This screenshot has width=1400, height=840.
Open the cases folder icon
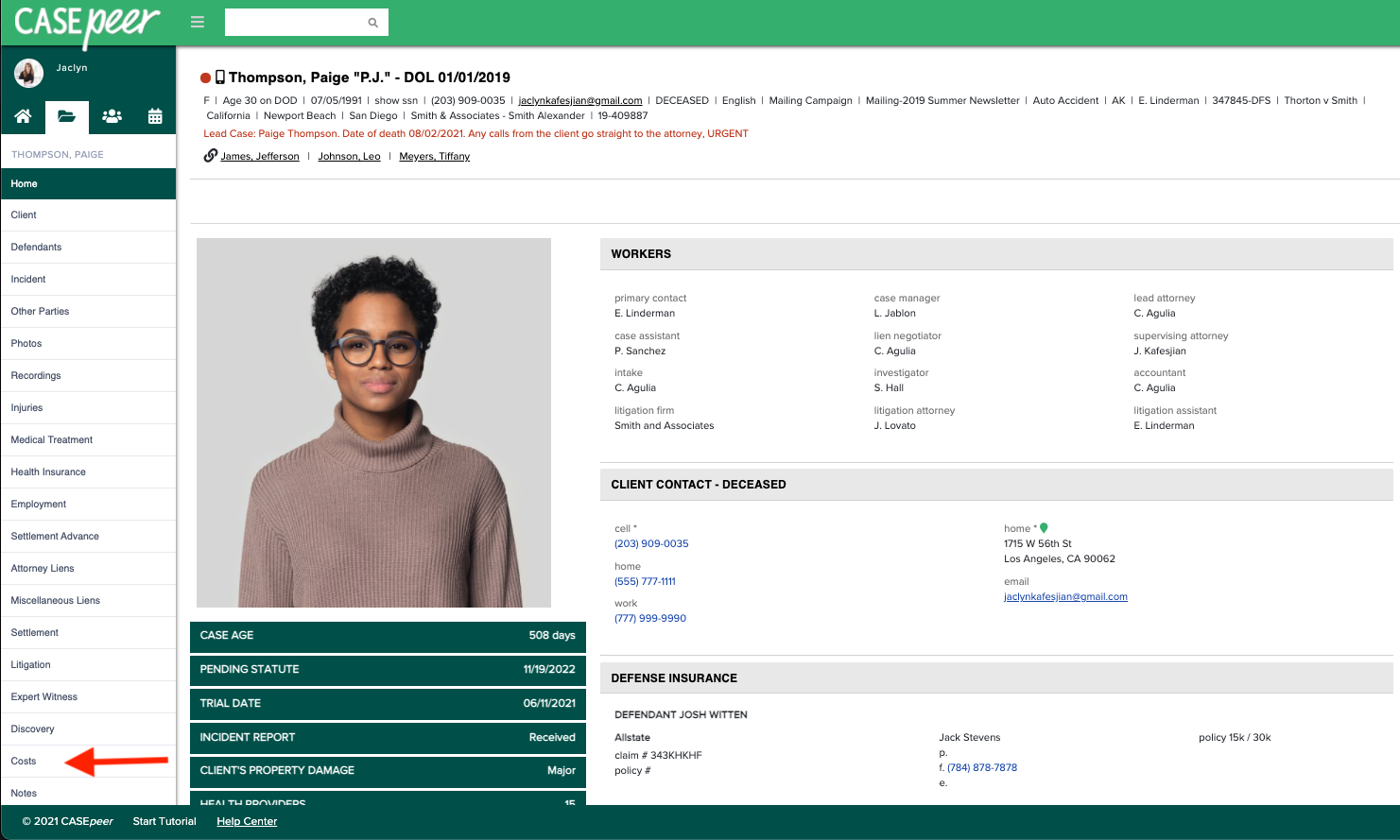coord(66,117)
